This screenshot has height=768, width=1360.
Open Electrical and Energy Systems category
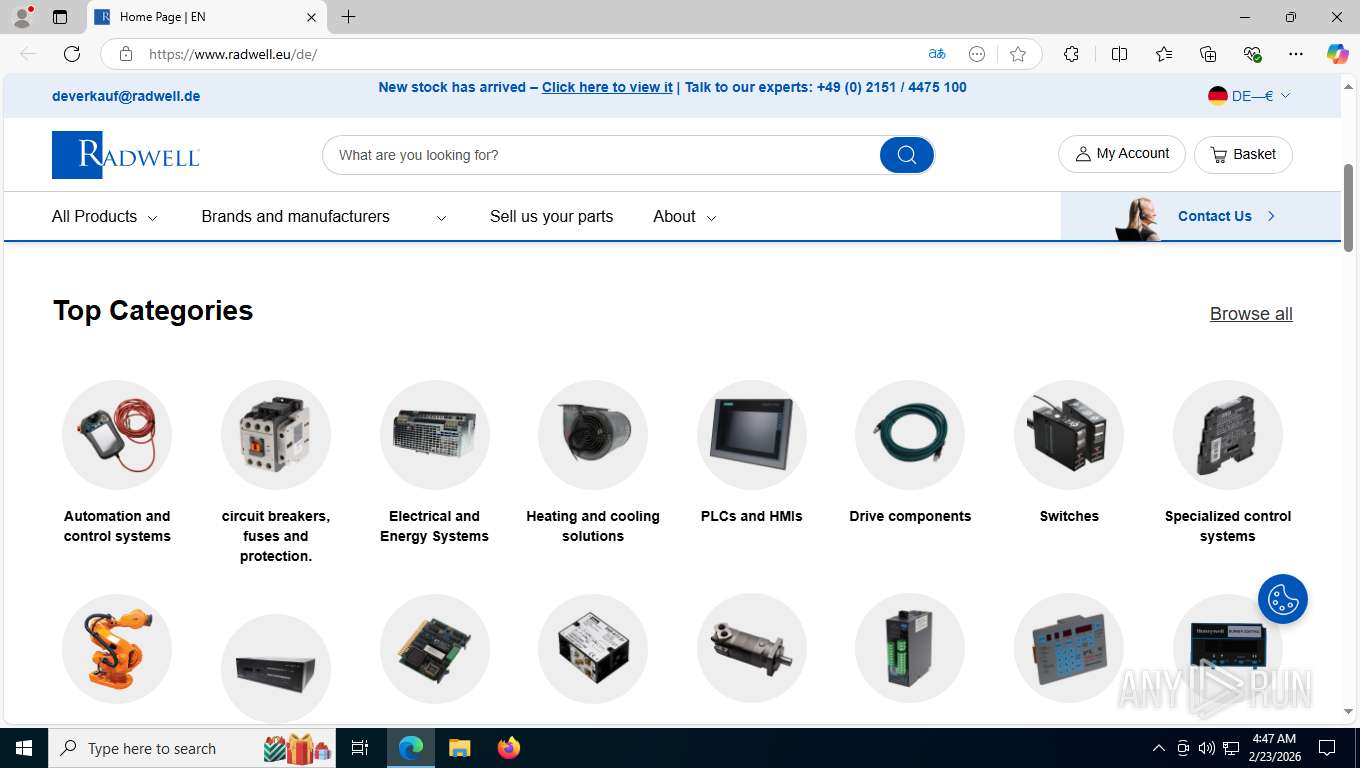pyautogui.click(x=434, y=462)
